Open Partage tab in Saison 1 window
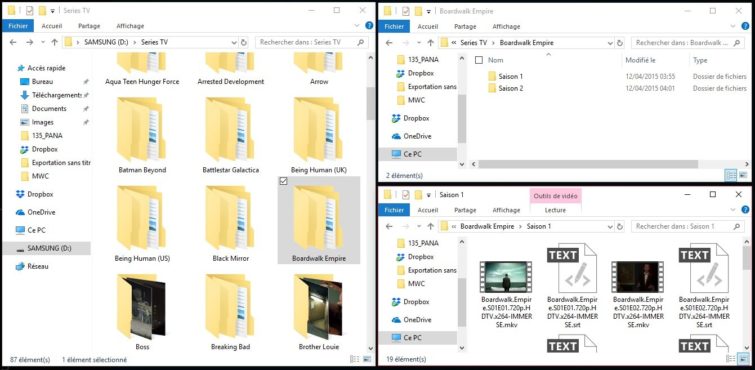Viewport: 755px width, 370px height. pyautogui.click(x=465, y=210)
